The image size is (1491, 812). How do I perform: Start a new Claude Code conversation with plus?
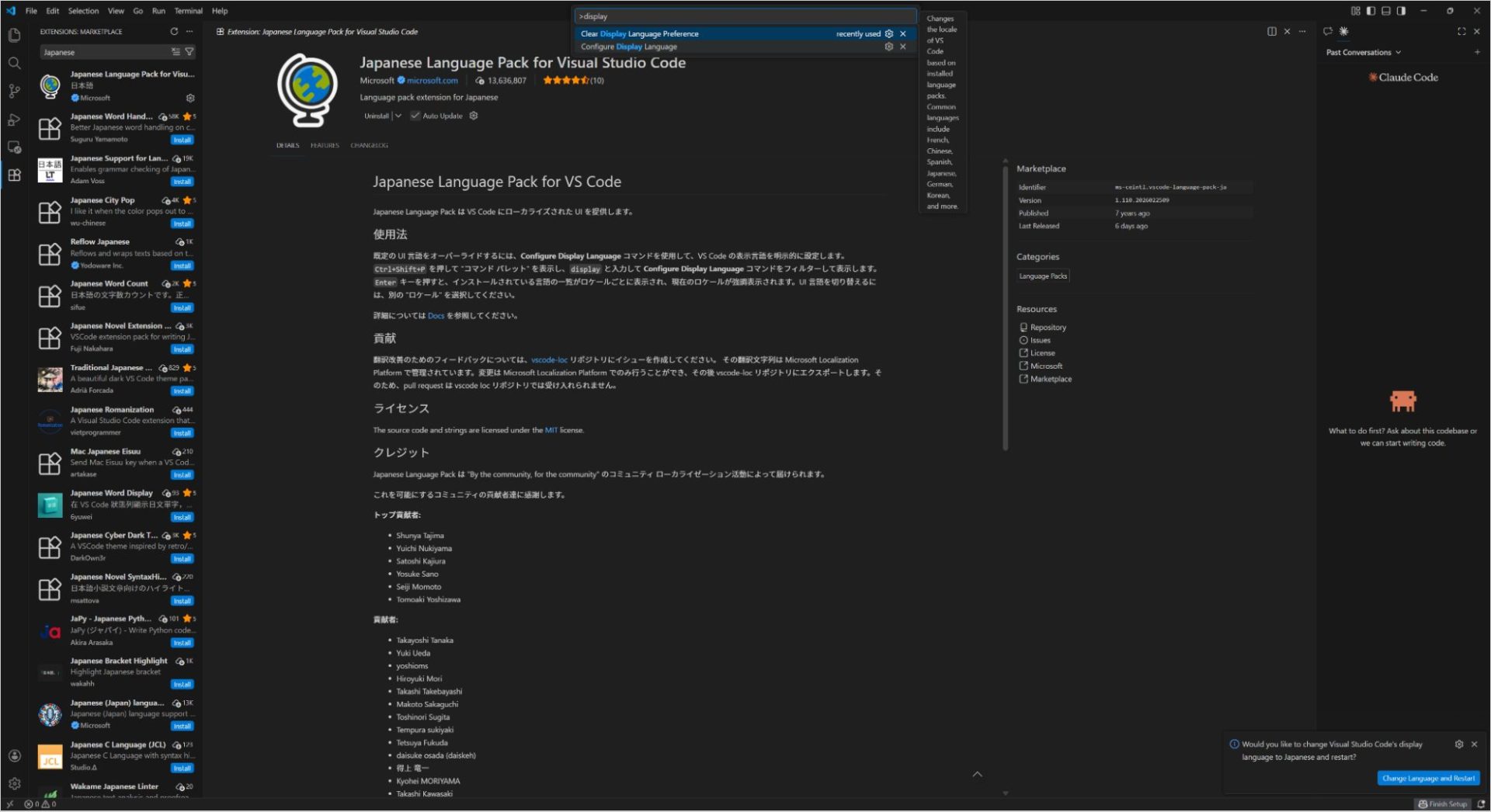tap(1479, 52)
